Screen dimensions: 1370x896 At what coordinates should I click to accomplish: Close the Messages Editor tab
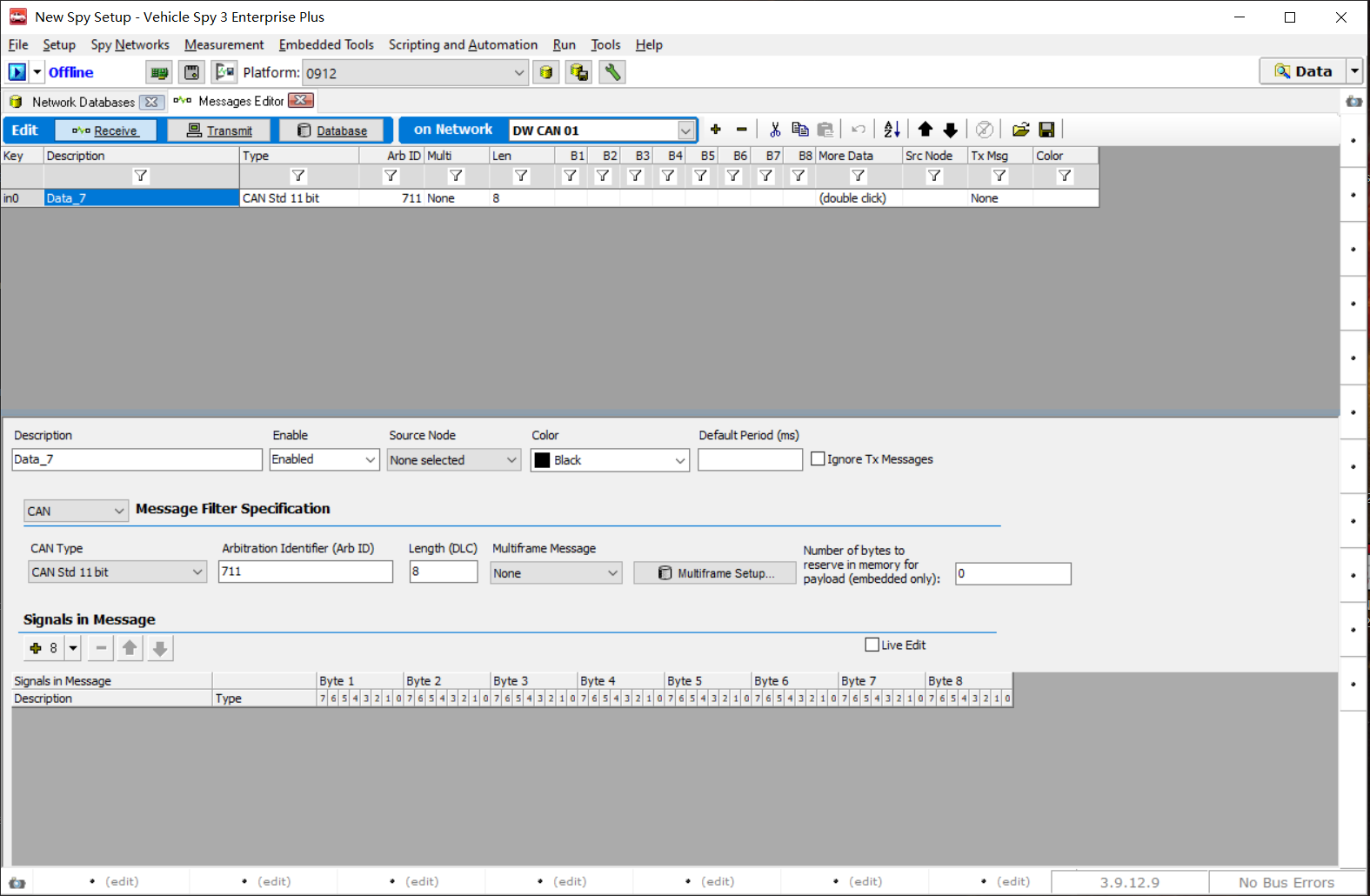click(301, 101)
